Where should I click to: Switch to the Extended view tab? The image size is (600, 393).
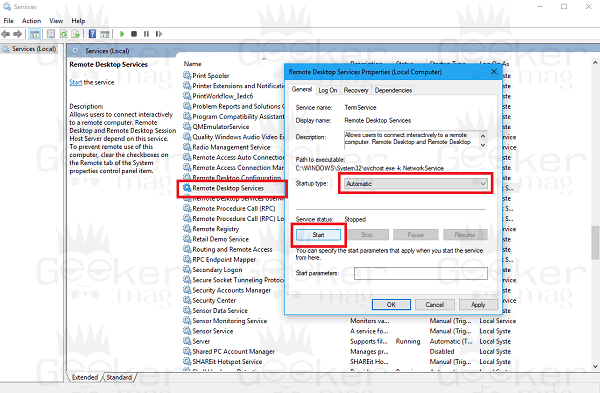[85, 377]
